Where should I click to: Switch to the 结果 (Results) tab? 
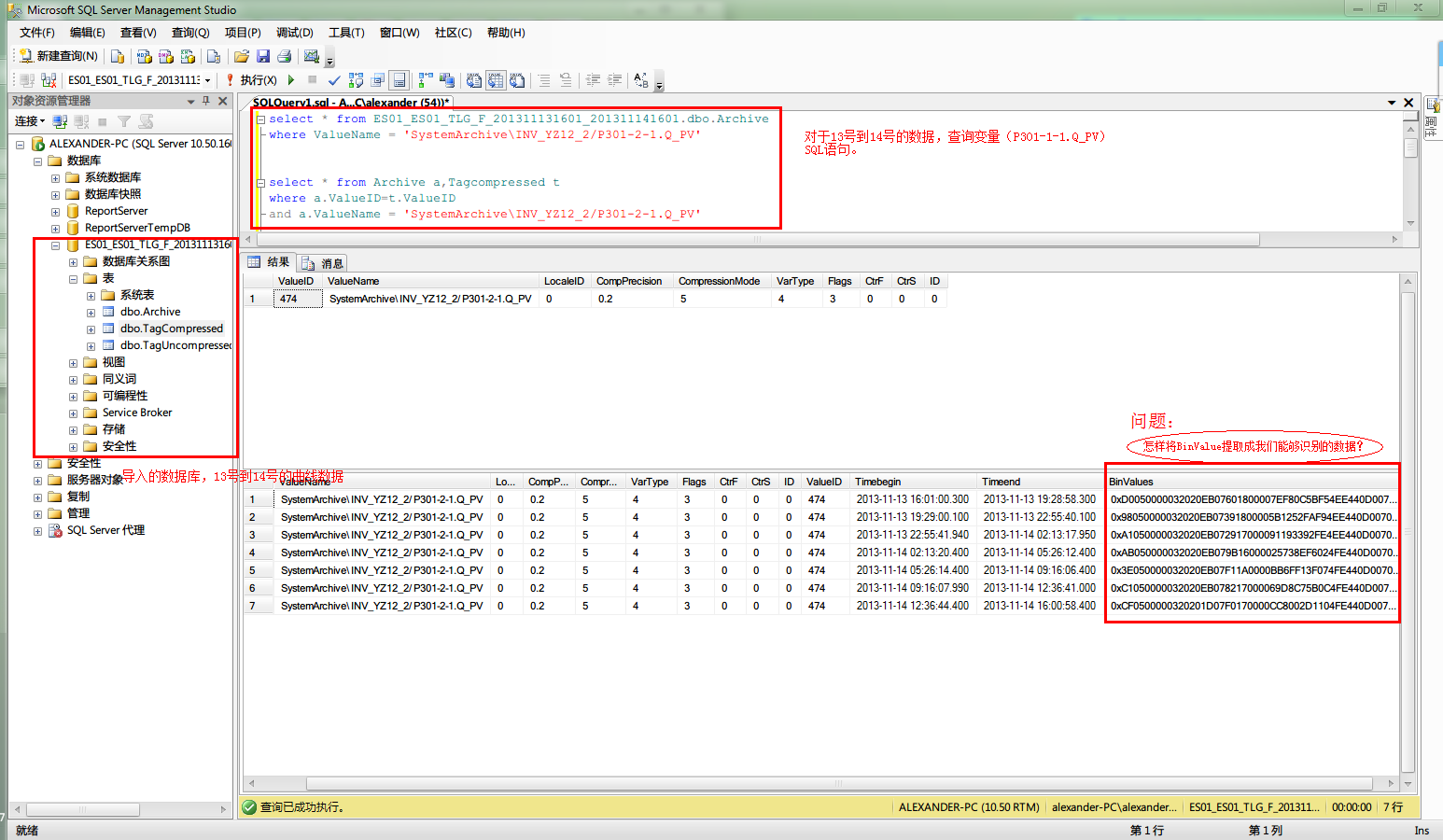269,262
